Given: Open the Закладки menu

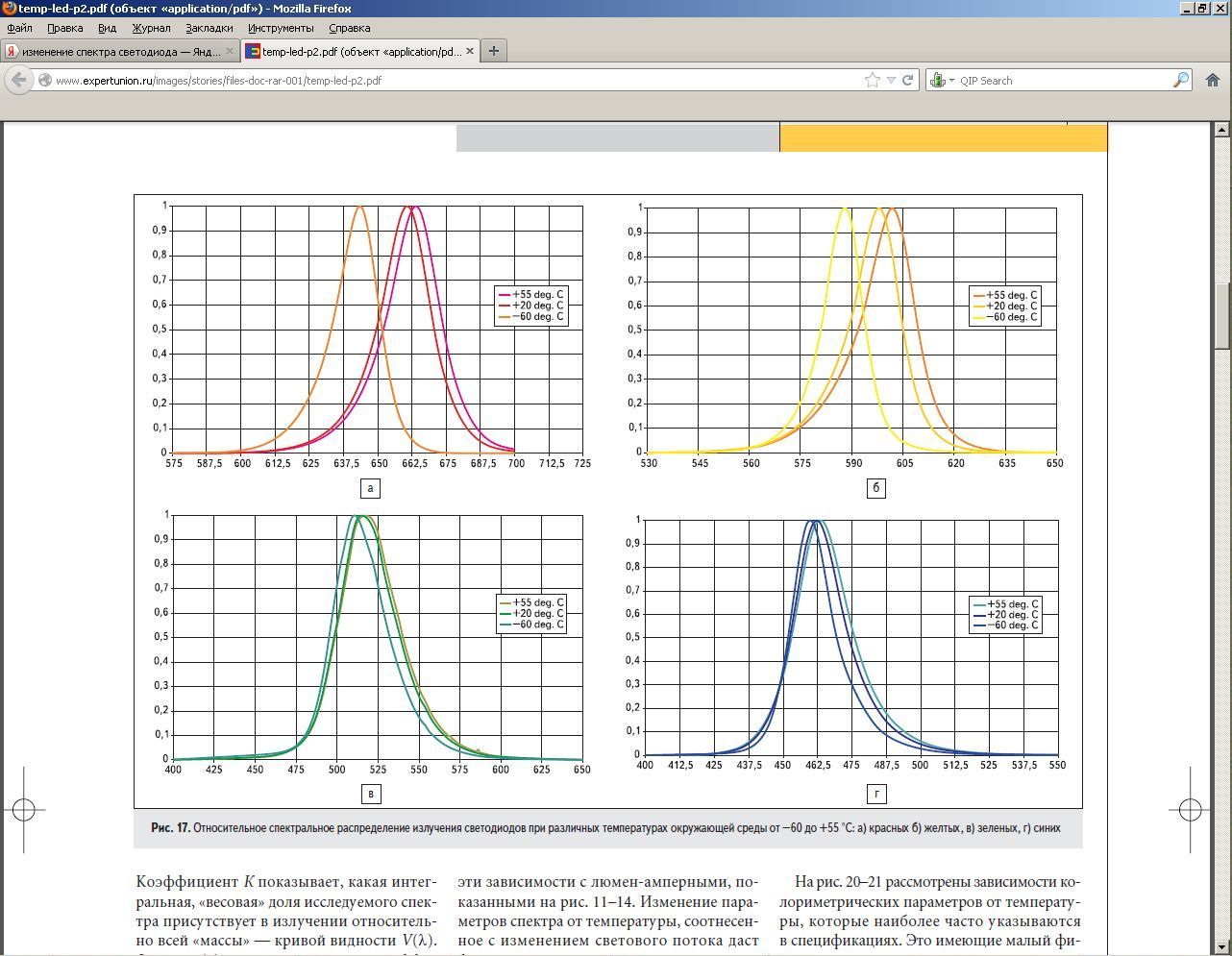Looking at the screenshot, I should (209, 28).
